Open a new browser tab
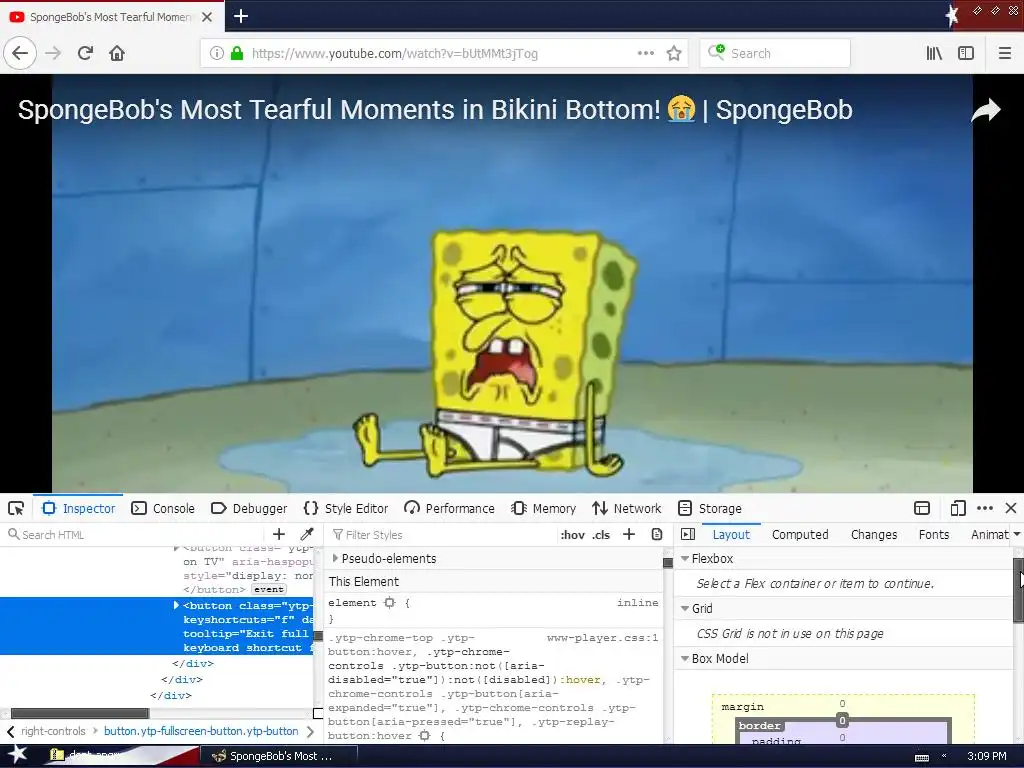 click(241, 16)
